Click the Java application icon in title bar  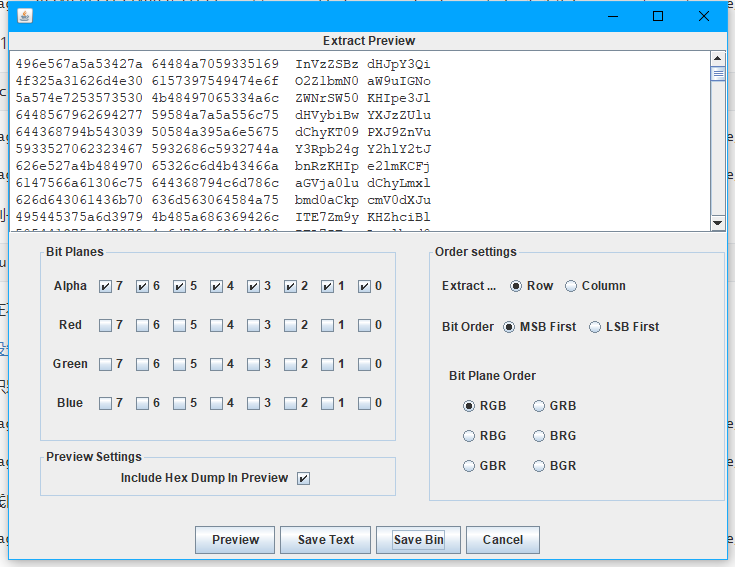[x=25, y=16]
